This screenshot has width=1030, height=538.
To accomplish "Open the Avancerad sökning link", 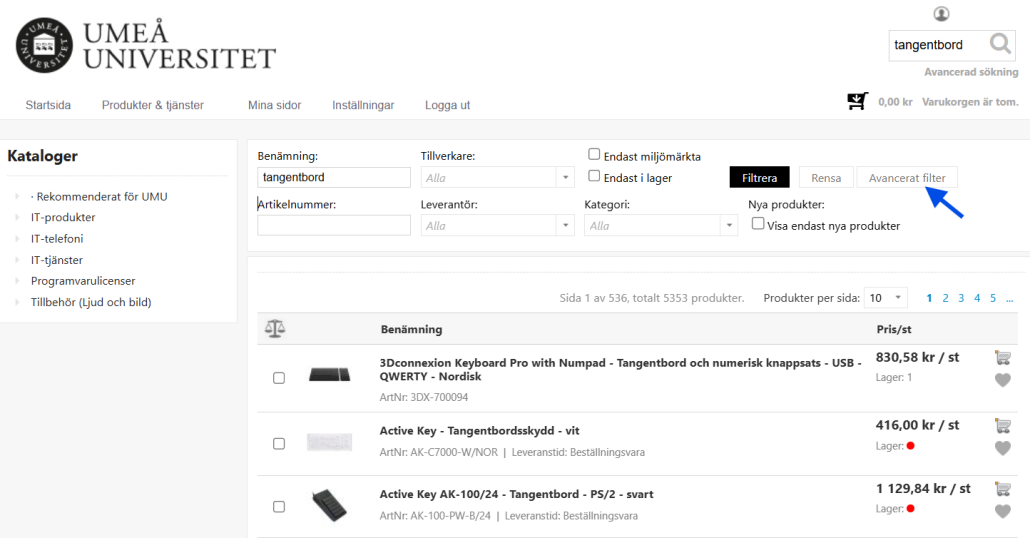I will pos(970,72).
